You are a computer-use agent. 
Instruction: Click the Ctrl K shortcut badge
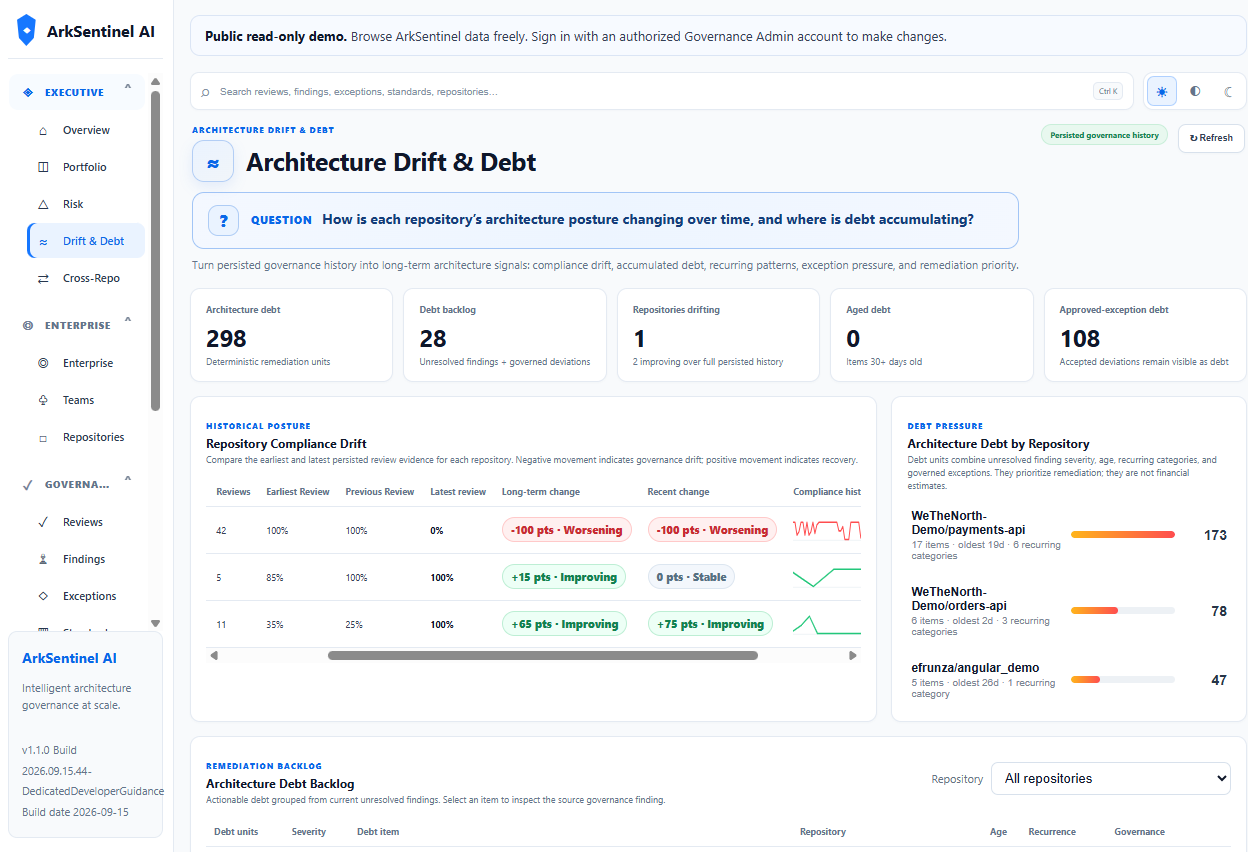click(x=1108, y=91)
